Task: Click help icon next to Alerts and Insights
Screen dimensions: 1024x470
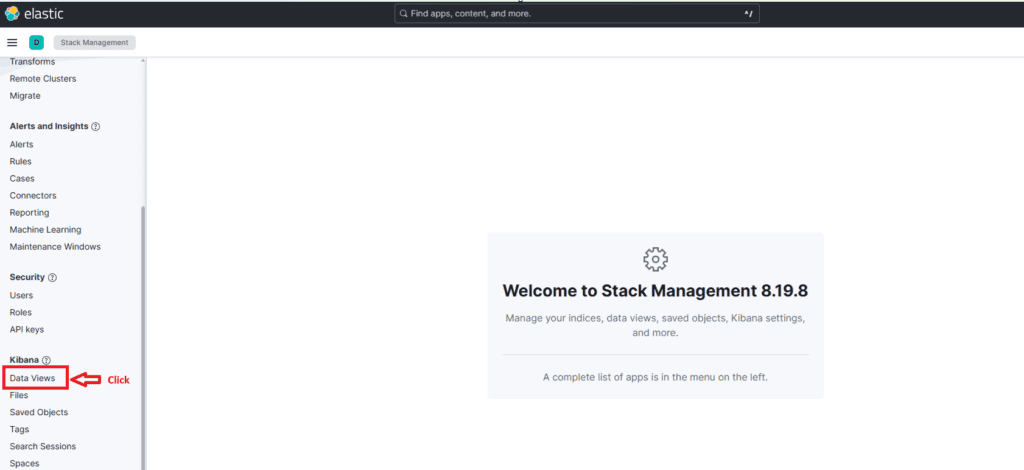Action: click(96, 127)
